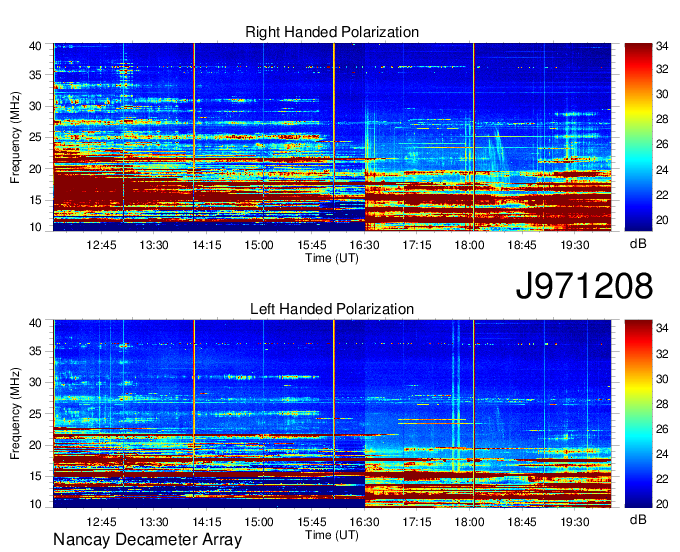Click 15:00 tick under Right Handed plot
Screen dimensions: 680x552
[259, 245]
